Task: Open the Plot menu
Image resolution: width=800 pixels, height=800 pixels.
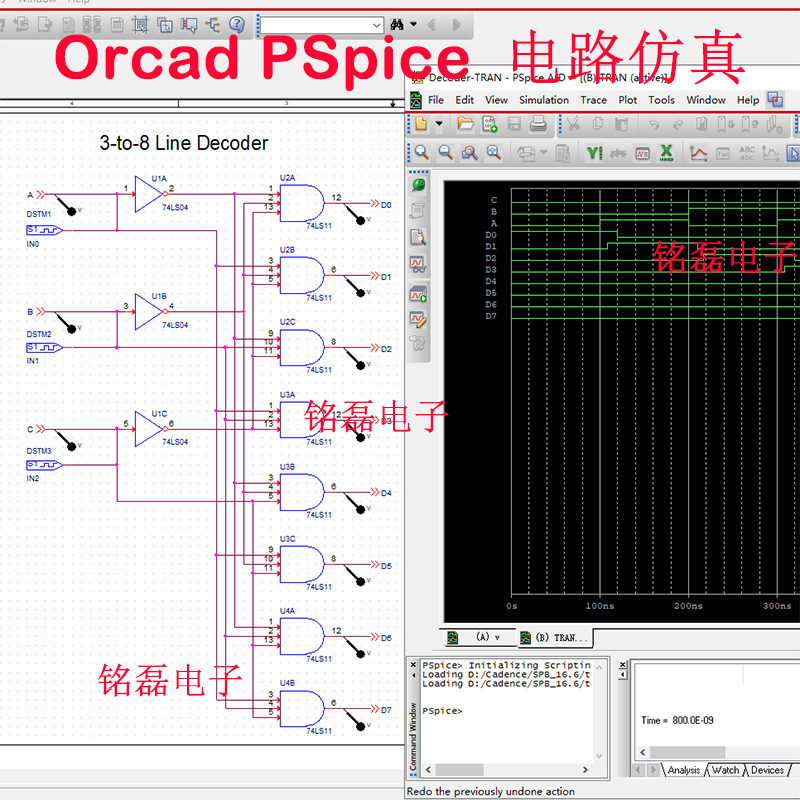Action: pyautogui.click(x=628, y=100)
